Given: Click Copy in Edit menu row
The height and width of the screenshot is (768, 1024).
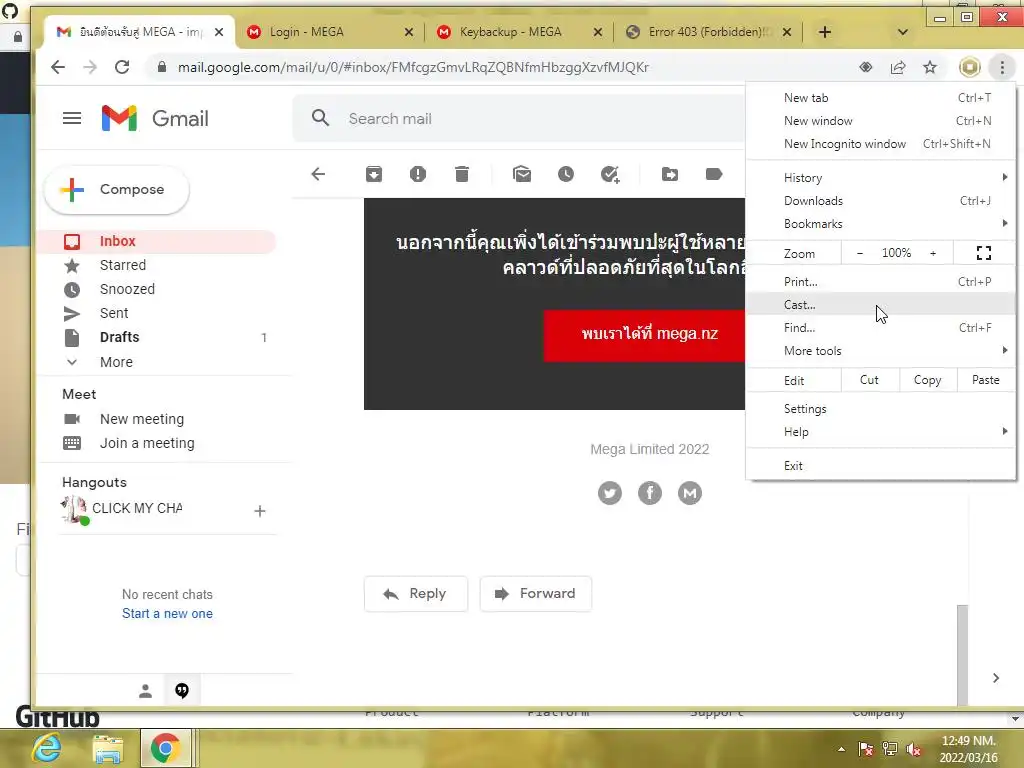Looking at the screenshot, I should click(927, 380).
